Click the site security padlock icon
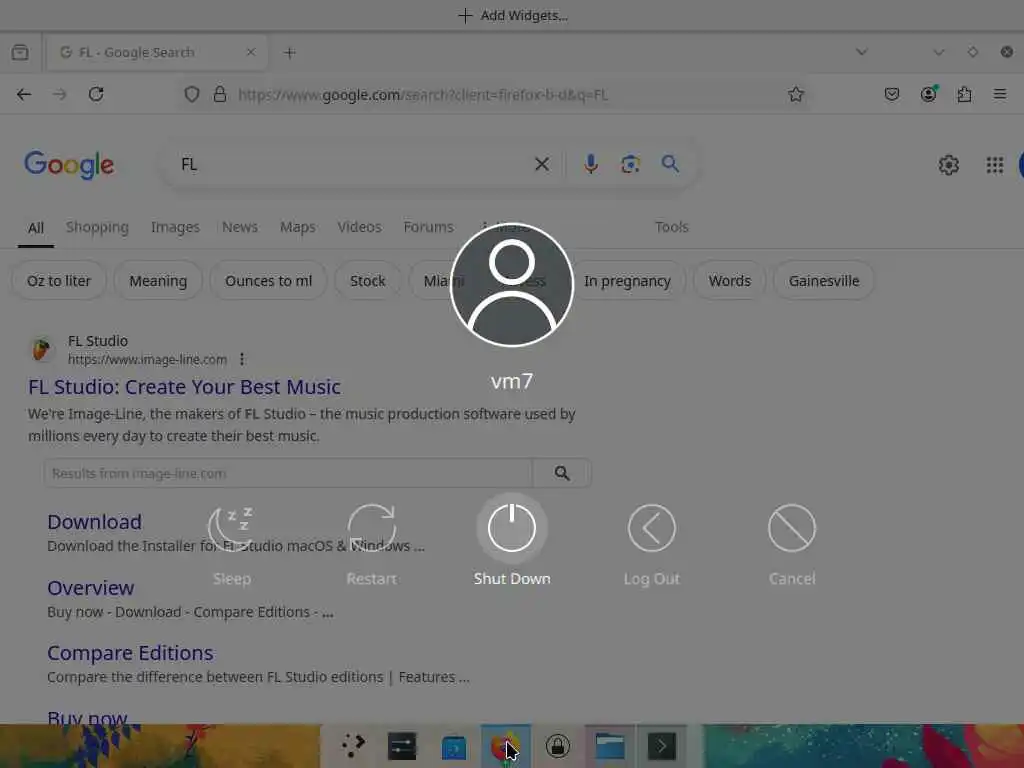The height and width of the screenshot is (768, 1024). click(220, 95)
